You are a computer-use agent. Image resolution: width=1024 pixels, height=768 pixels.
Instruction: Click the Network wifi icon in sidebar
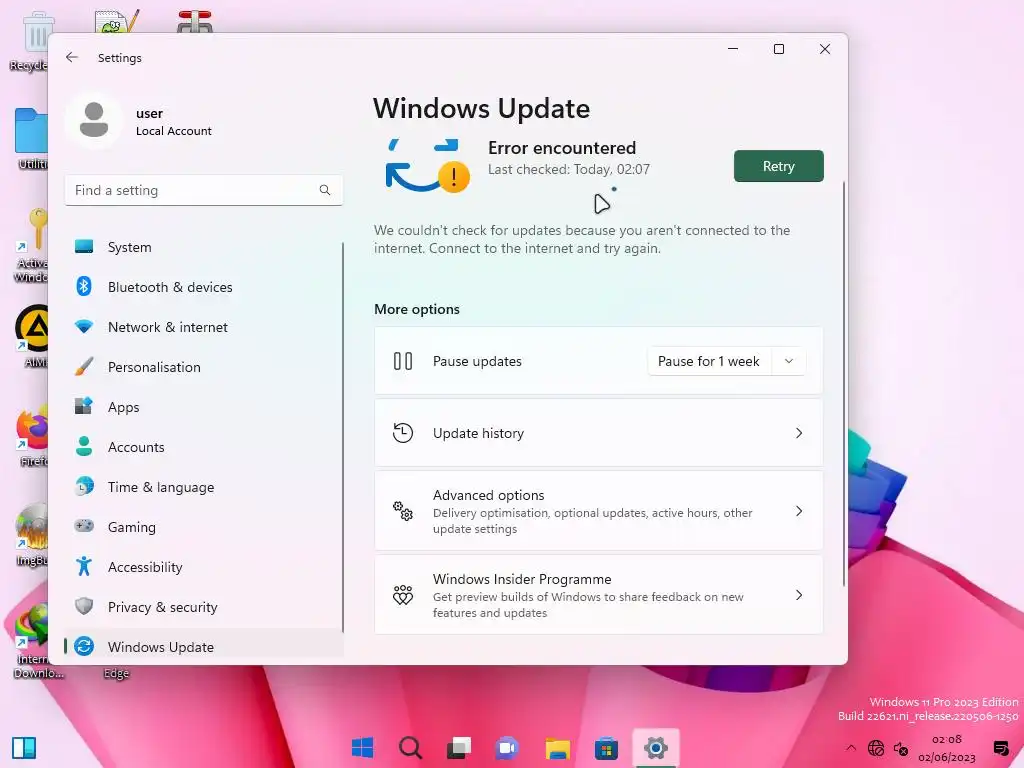tap(84, 326)
